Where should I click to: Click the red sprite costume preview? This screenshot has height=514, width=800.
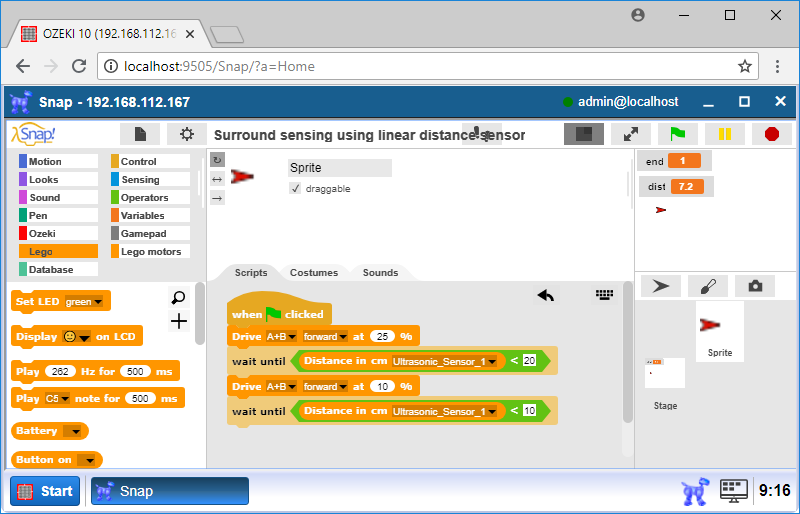[x=242, y=177]
